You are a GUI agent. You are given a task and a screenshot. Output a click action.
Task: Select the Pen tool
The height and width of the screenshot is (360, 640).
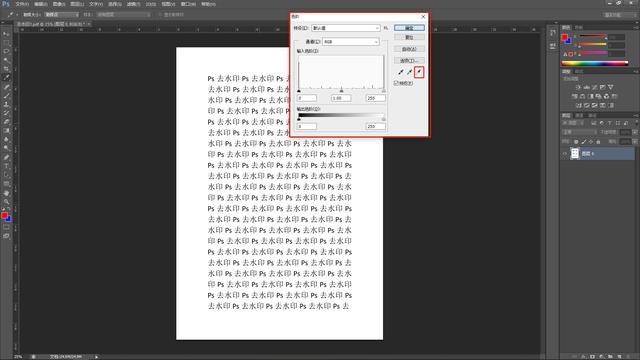coord(6,157)
